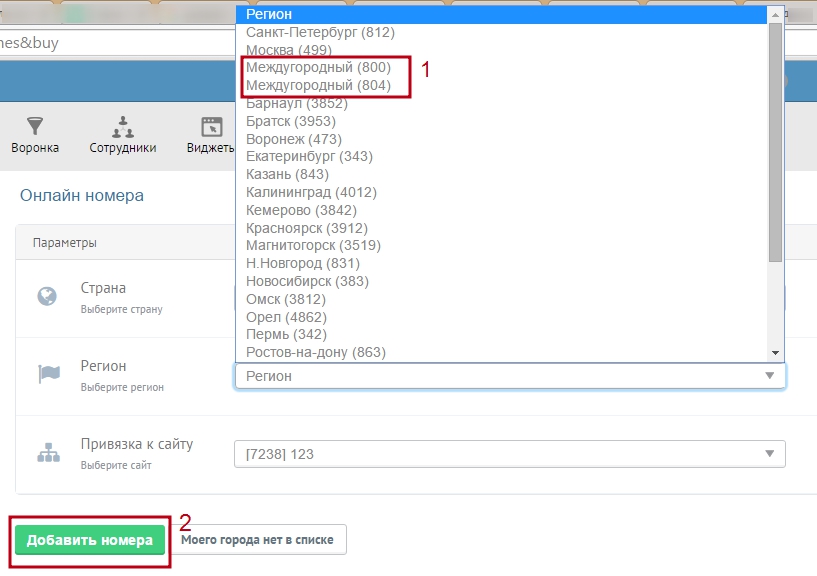Select Калининград (4012) option
The height and width of the screenshot is (576, 817).
click(x=502, y=192)
